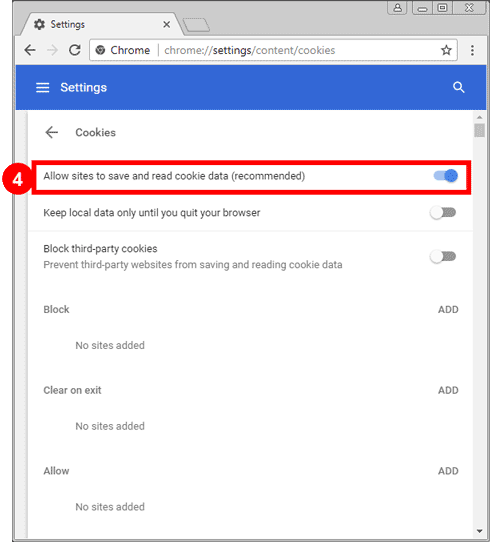
Task: Open the Chrome three-dot menu
Action: click(472, 50)
